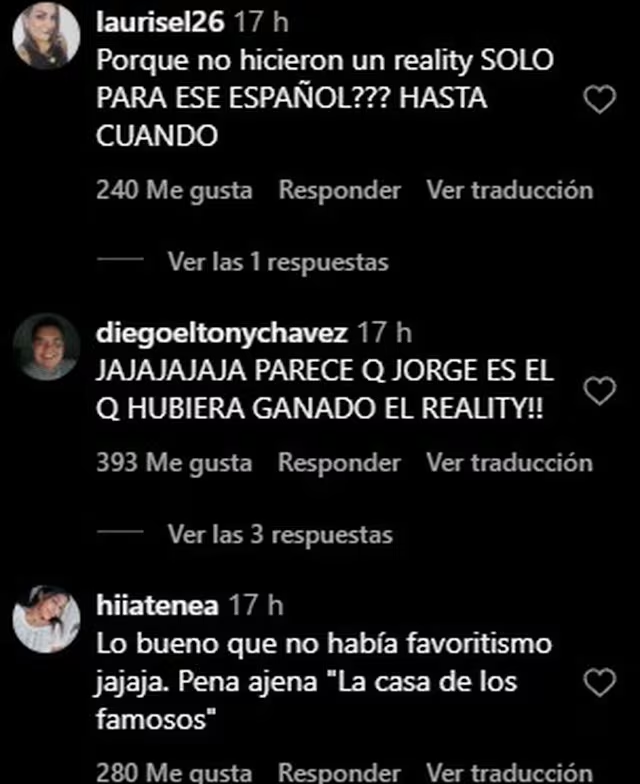This screenshot has width=640, height=784.
Task: Like laurisel26's comment with the heart icon
Action: point(600,99)
